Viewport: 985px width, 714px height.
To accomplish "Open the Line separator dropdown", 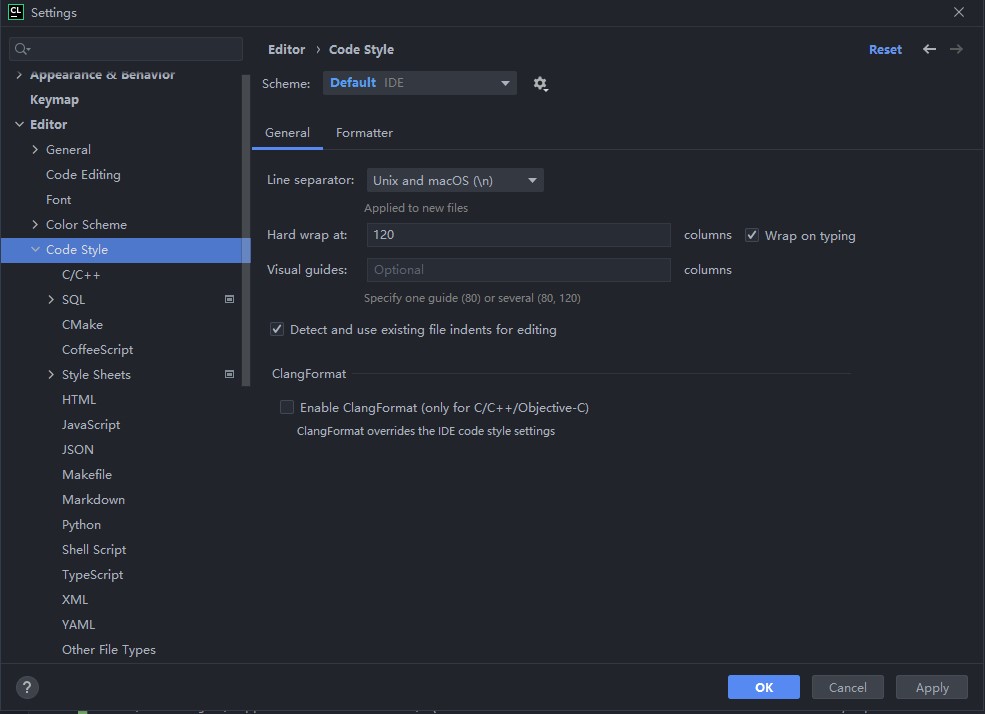I will point(455,180).
